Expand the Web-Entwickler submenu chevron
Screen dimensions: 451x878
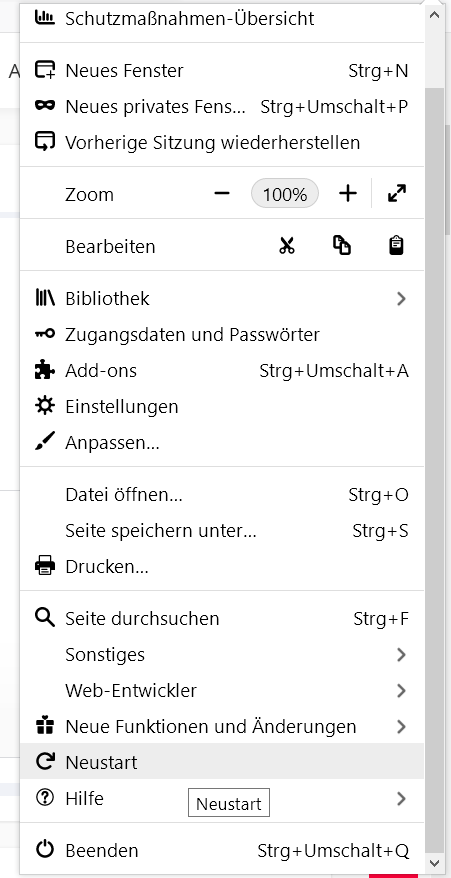[x=401, y=690]
